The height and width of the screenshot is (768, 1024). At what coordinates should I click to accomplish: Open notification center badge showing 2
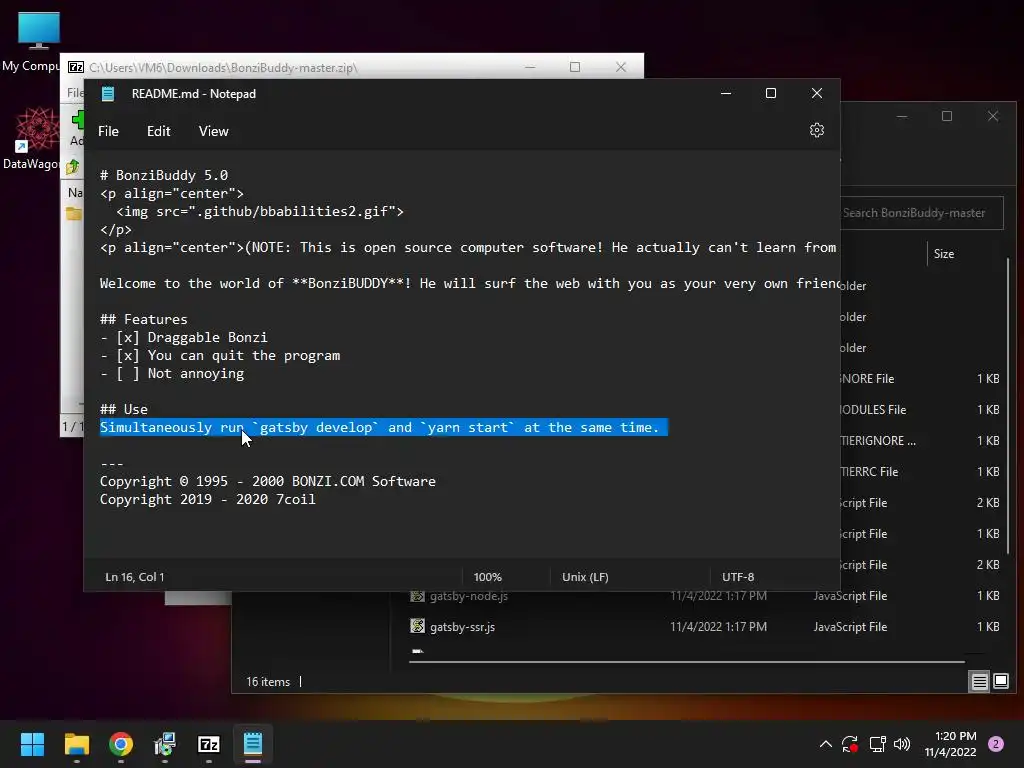tap(996, 744)
